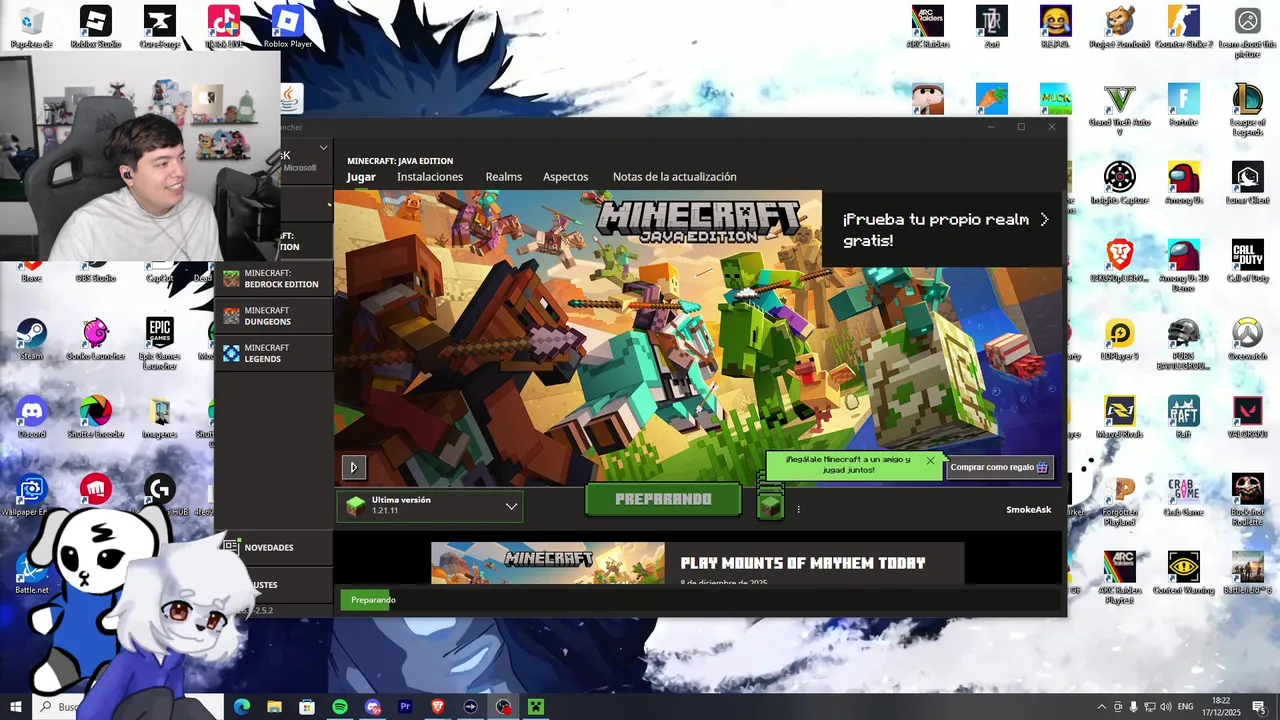
Task: Expand the Última versión 1.21.11 dropdown
Action: pyautogui.click(x=430, y=506)
